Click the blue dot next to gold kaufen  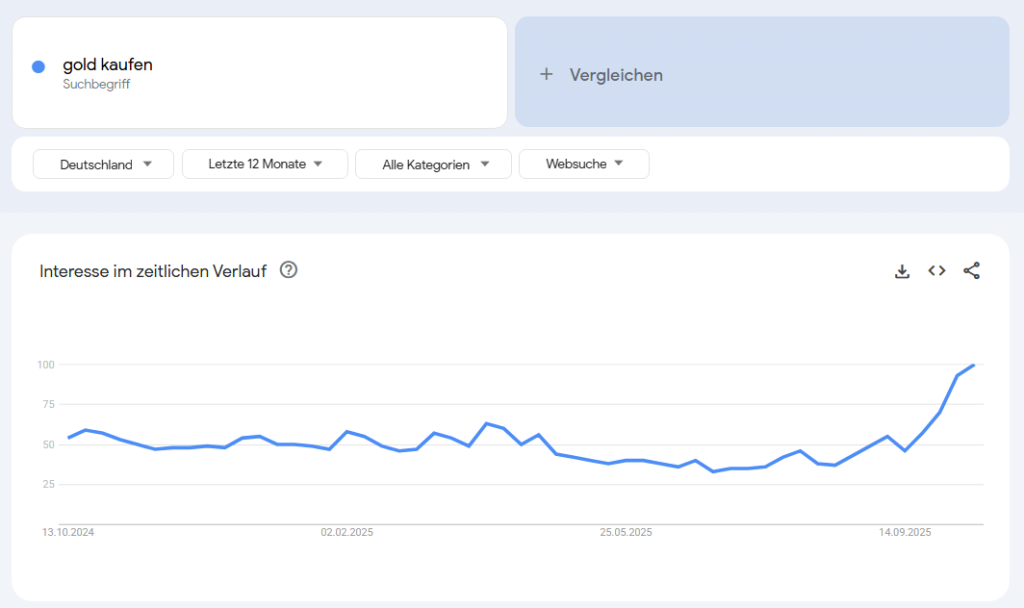38,67
